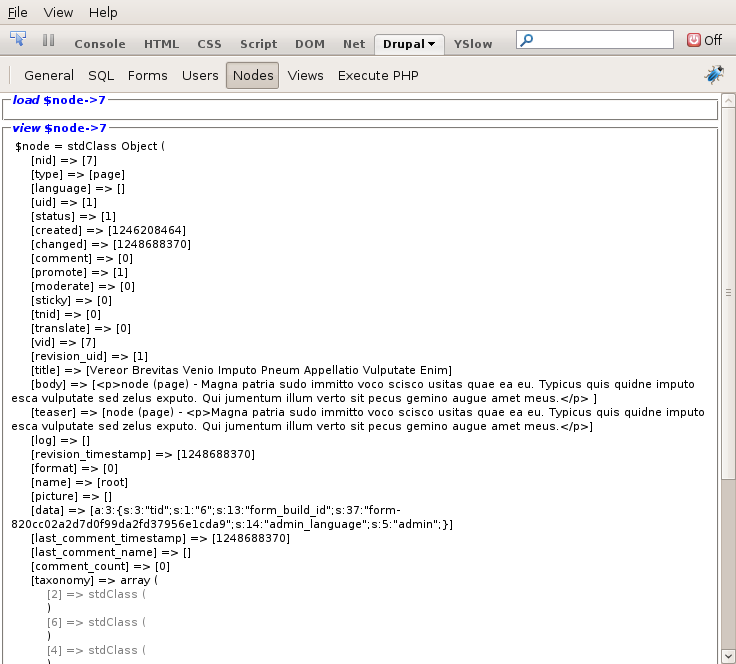
Task: Switch to the HTML tab
Action: 161,44
